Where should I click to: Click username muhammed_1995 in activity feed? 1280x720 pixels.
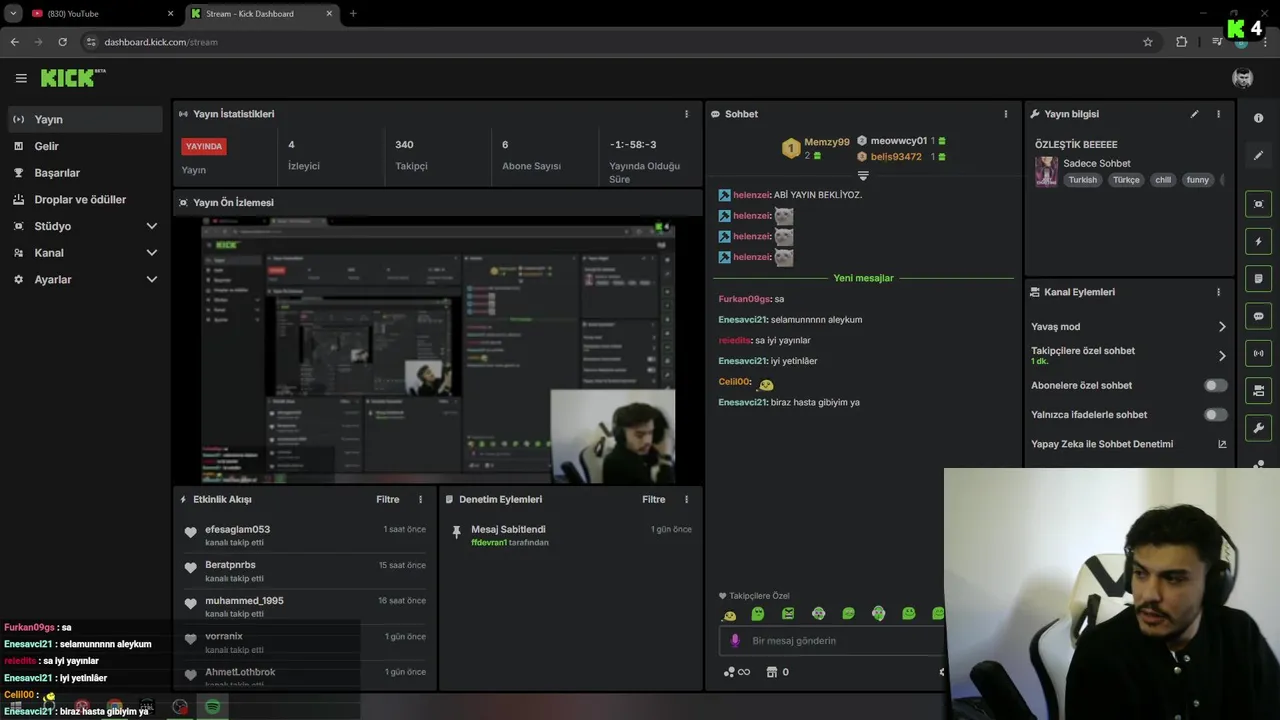[244, 601]
